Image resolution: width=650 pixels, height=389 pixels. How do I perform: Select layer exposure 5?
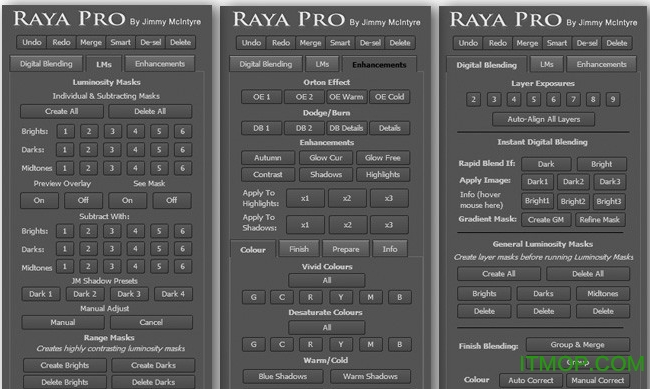click(534, 100)
